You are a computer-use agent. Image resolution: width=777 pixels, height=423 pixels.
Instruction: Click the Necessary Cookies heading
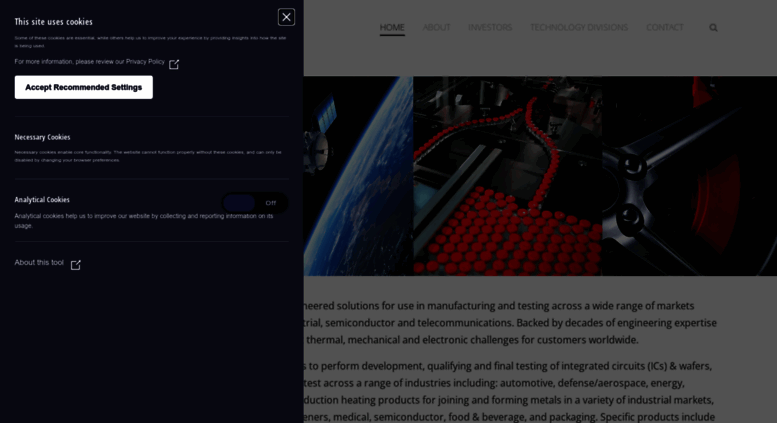[42, 137]
